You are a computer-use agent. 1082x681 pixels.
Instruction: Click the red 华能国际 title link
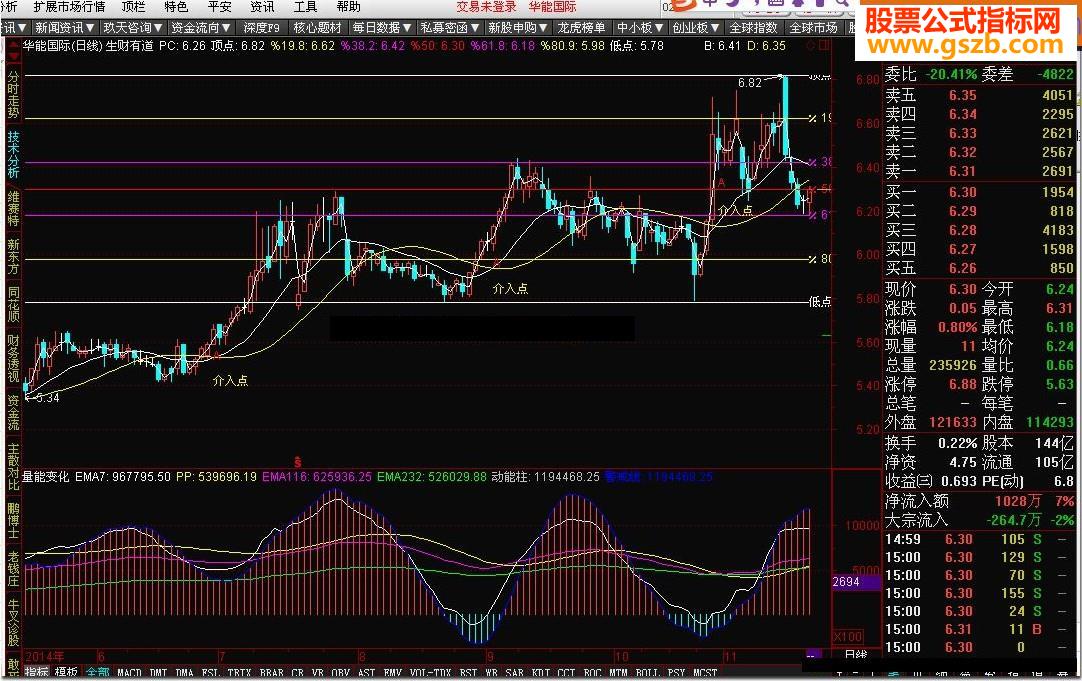(x=552, y=7)
